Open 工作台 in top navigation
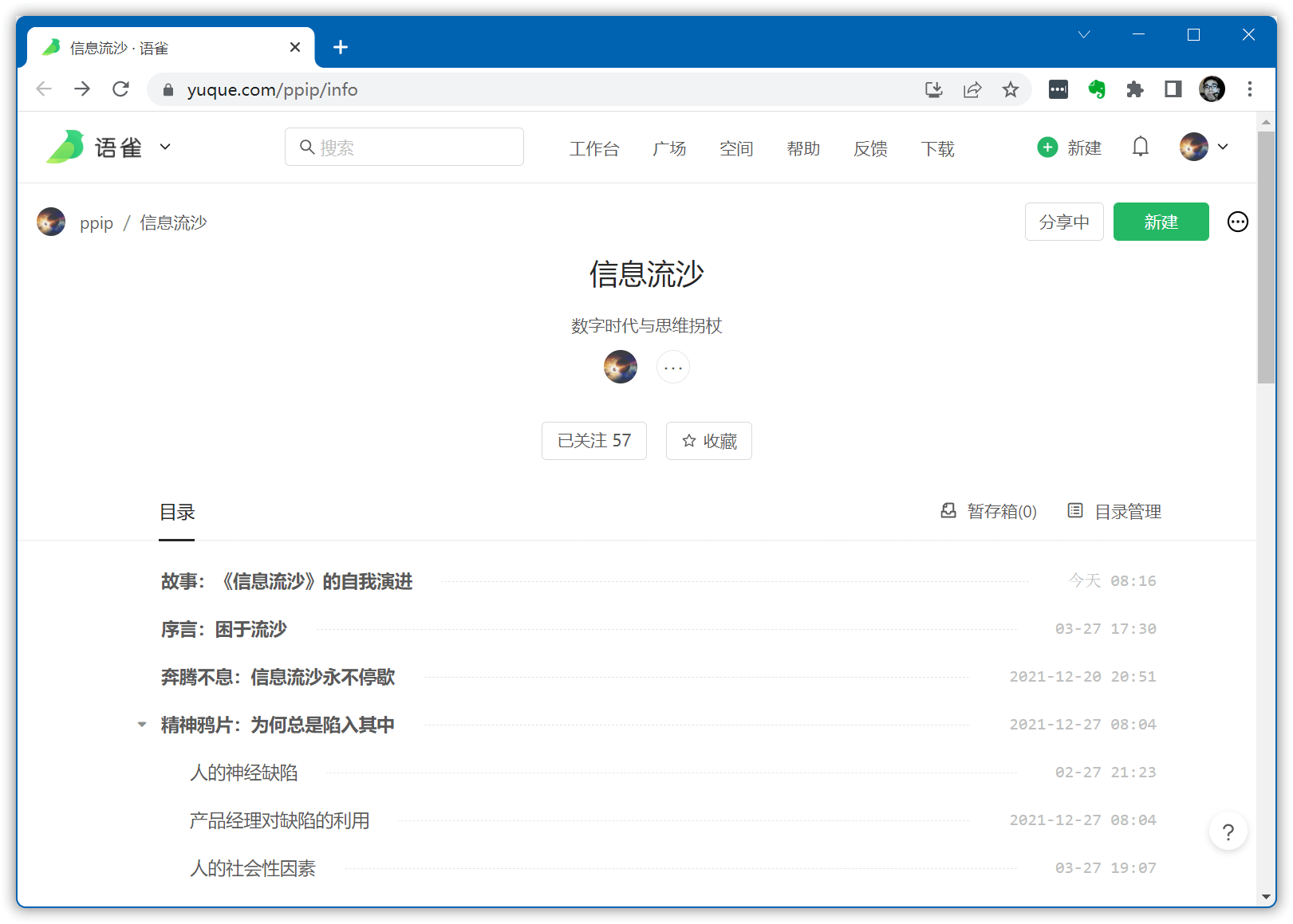The width and height of the screenshot is (1293, 924). point(594,148)
